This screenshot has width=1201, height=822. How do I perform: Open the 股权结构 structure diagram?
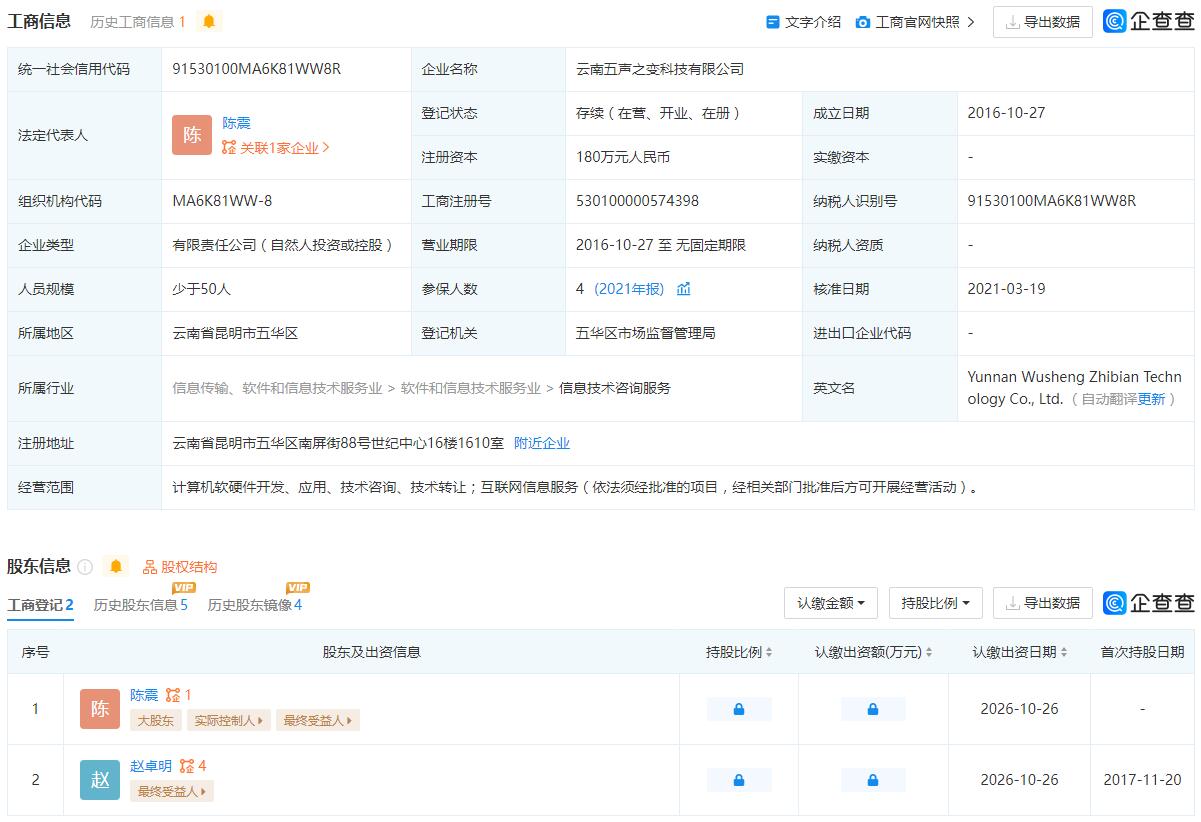click(180, 567)
